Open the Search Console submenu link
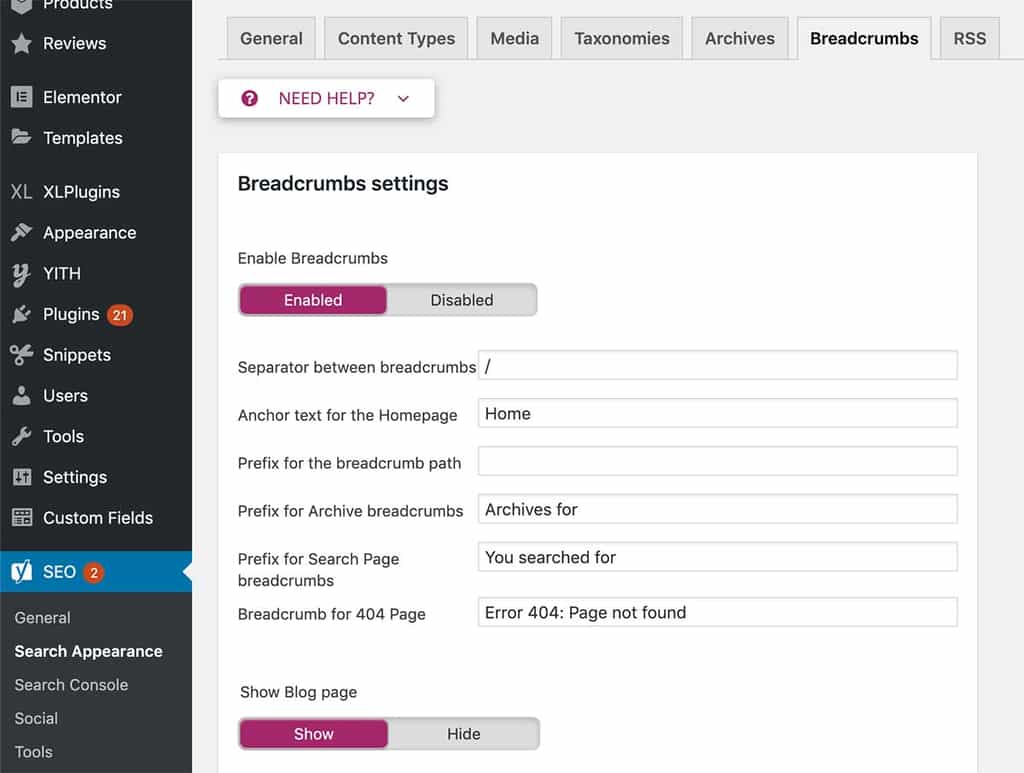Image resolution: width=1024 pixels, height=773 pixels. click(71, 685)
